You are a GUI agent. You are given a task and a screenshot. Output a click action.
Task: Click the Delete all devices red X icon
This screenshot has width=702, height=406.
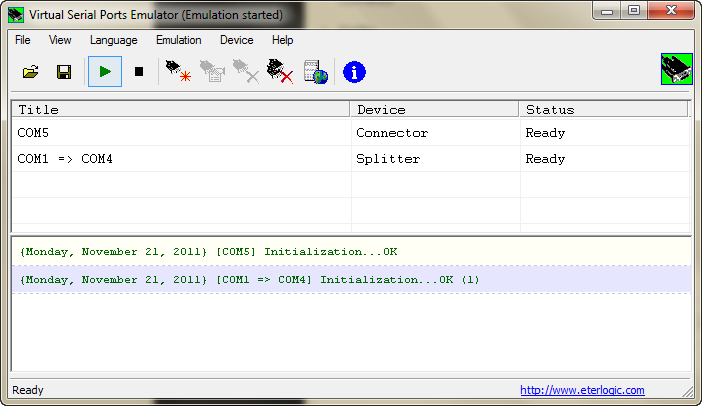pos(280,72)
